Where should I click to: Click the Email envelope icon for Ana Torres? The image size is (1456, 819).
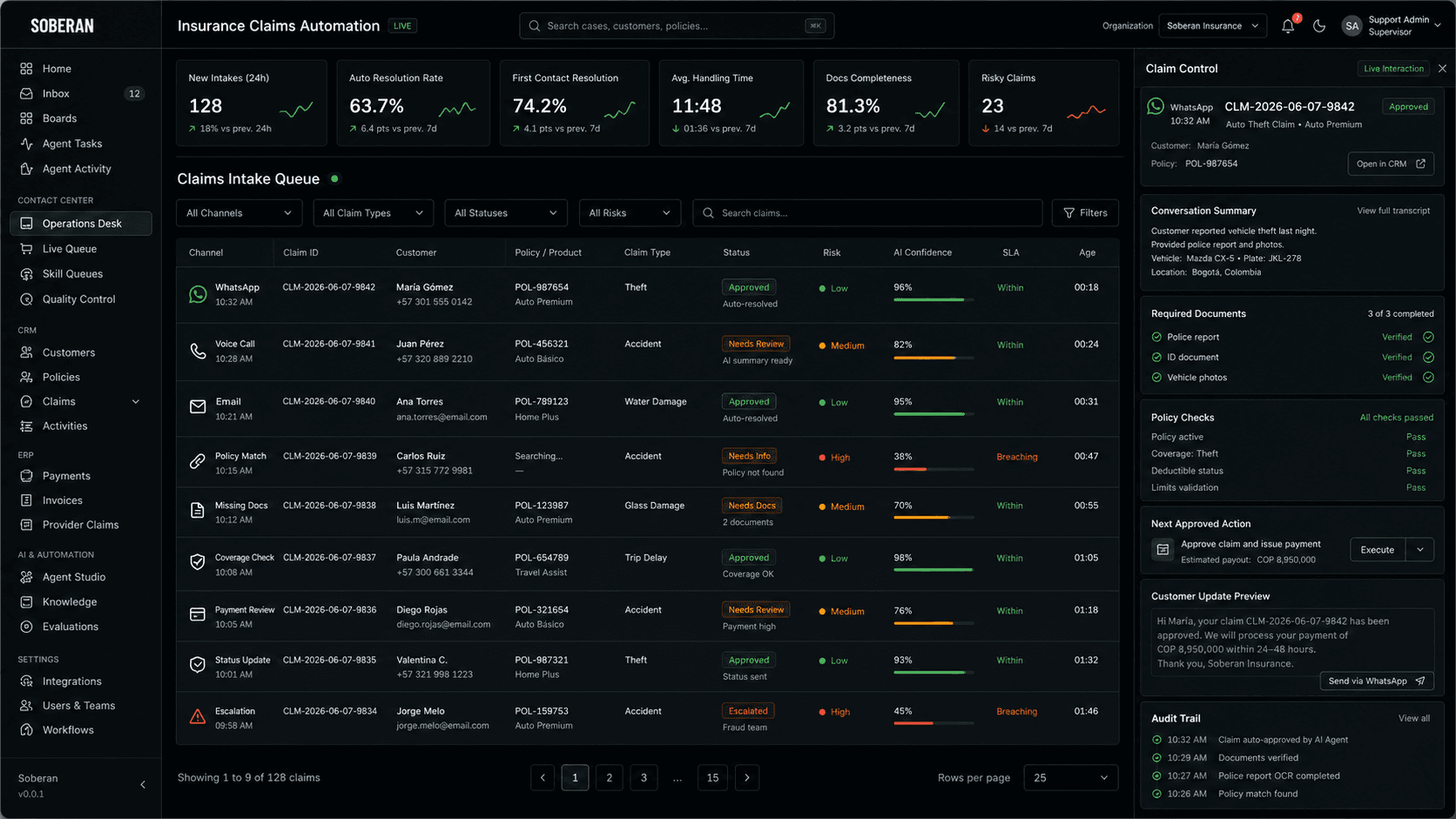(198, 407)
